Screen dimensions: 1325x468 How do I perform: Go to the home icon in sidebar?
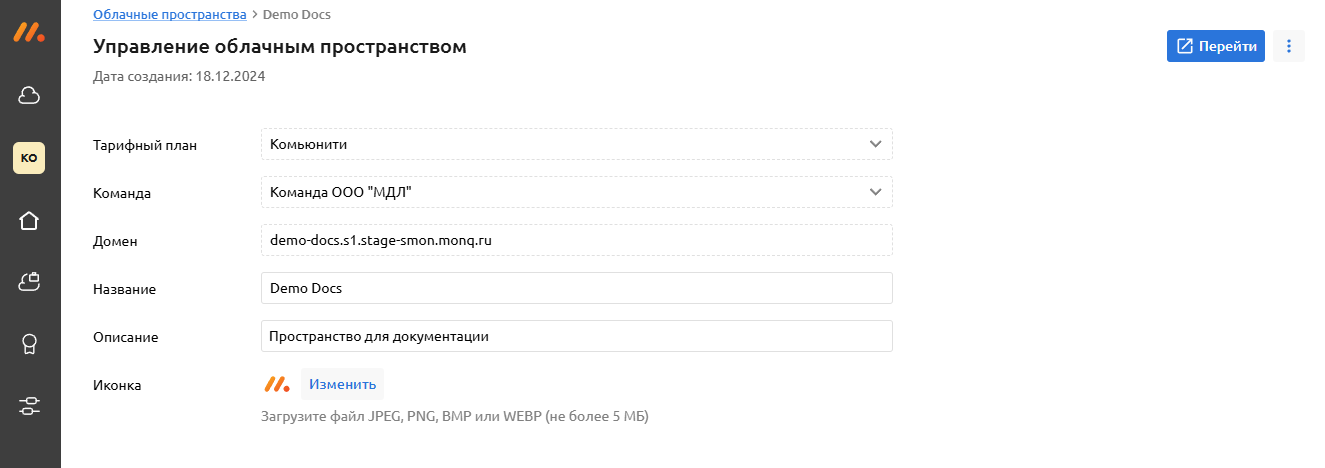[29, 221]
